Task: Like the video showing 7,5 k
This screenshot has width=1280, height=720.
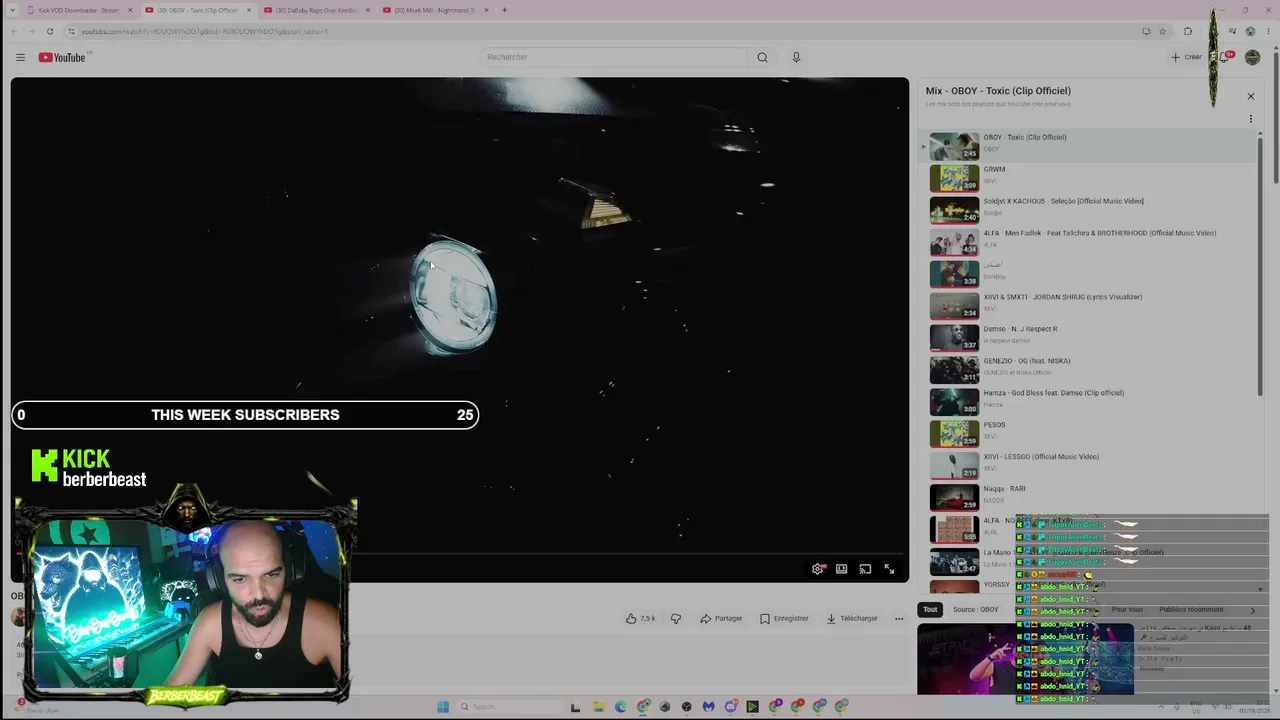Action: [640, 618]
